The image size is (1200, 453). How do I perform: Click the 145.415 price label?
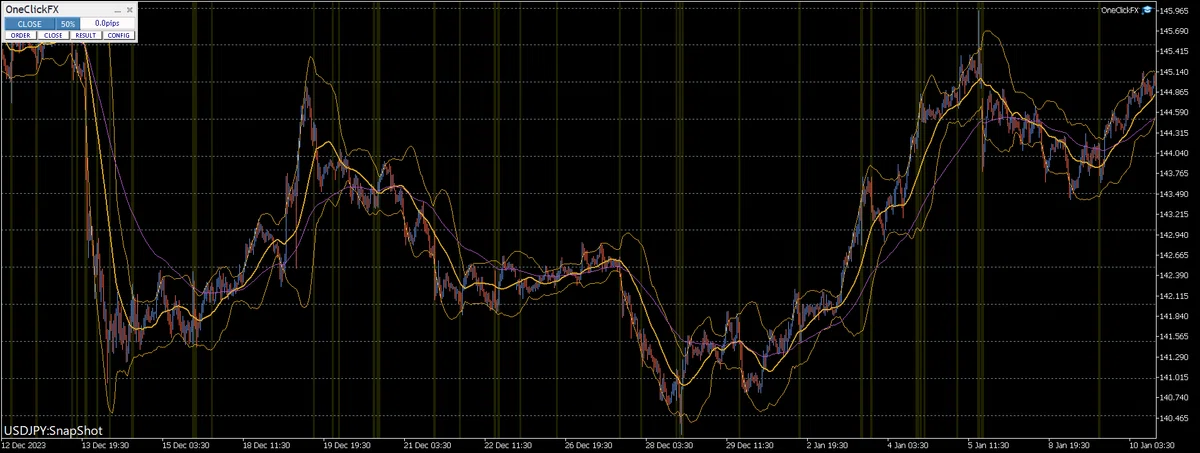(1174, 52)
